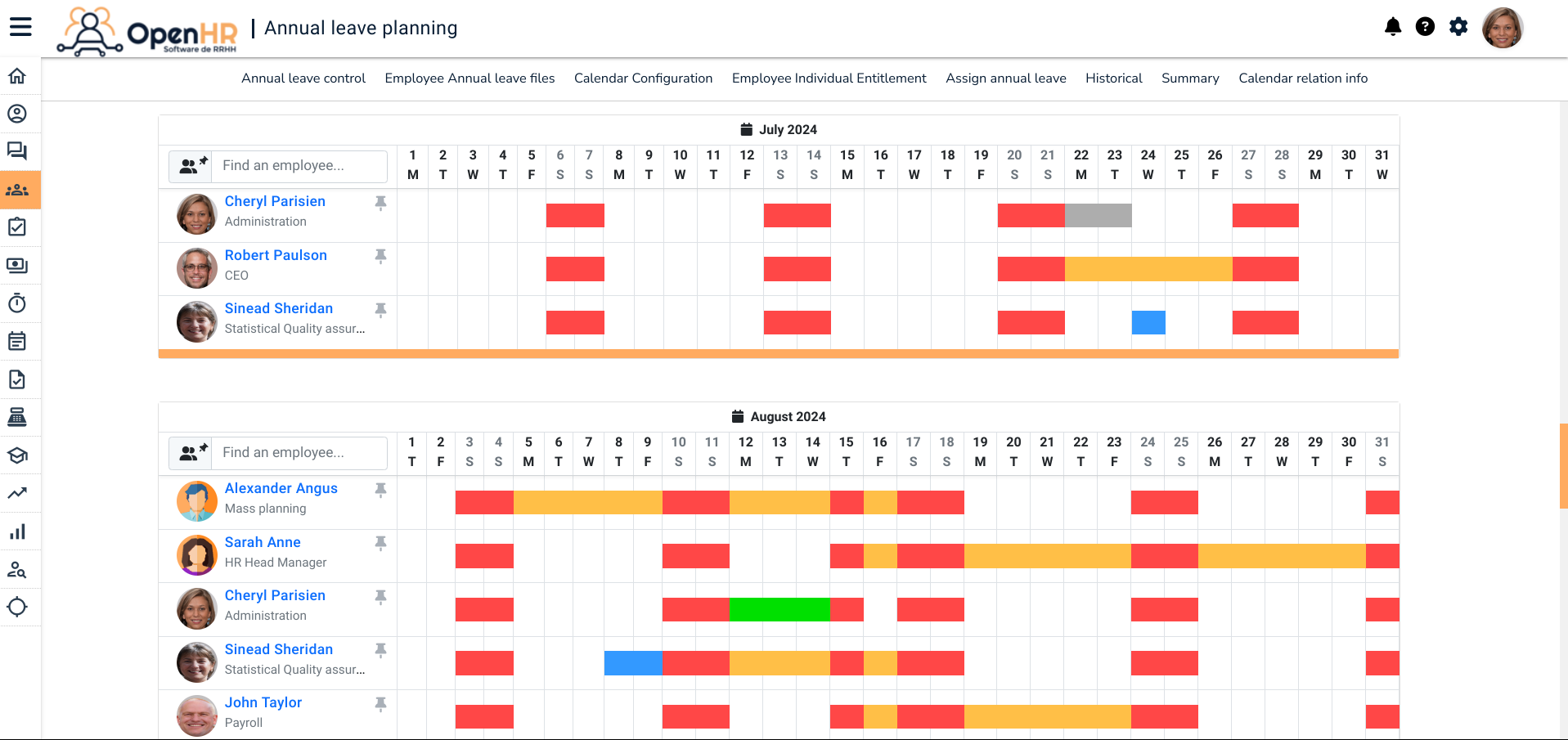1568x740 pixels.
Task: Open Cheryl Parisien's link in July calendar
Action: click(275, 201)
